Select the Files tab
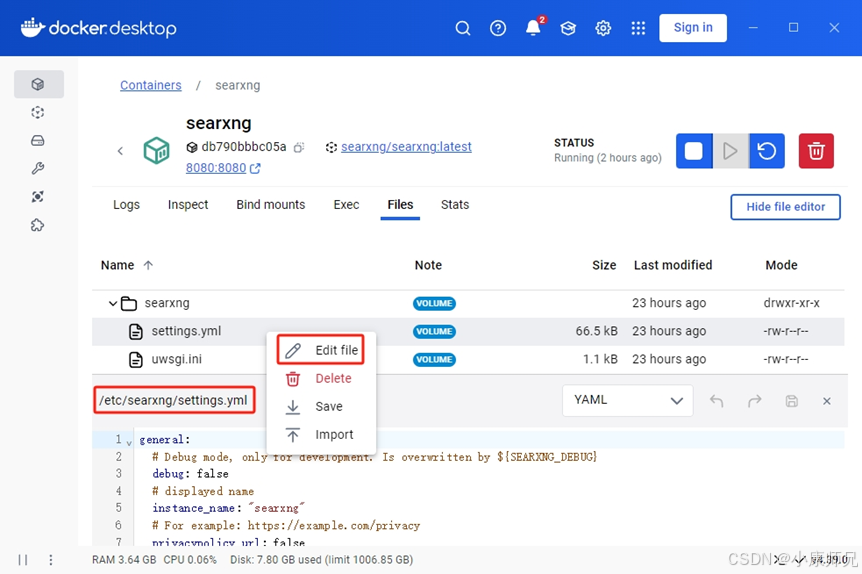Screen dimensions: 862x574 (x=400, y=205)
